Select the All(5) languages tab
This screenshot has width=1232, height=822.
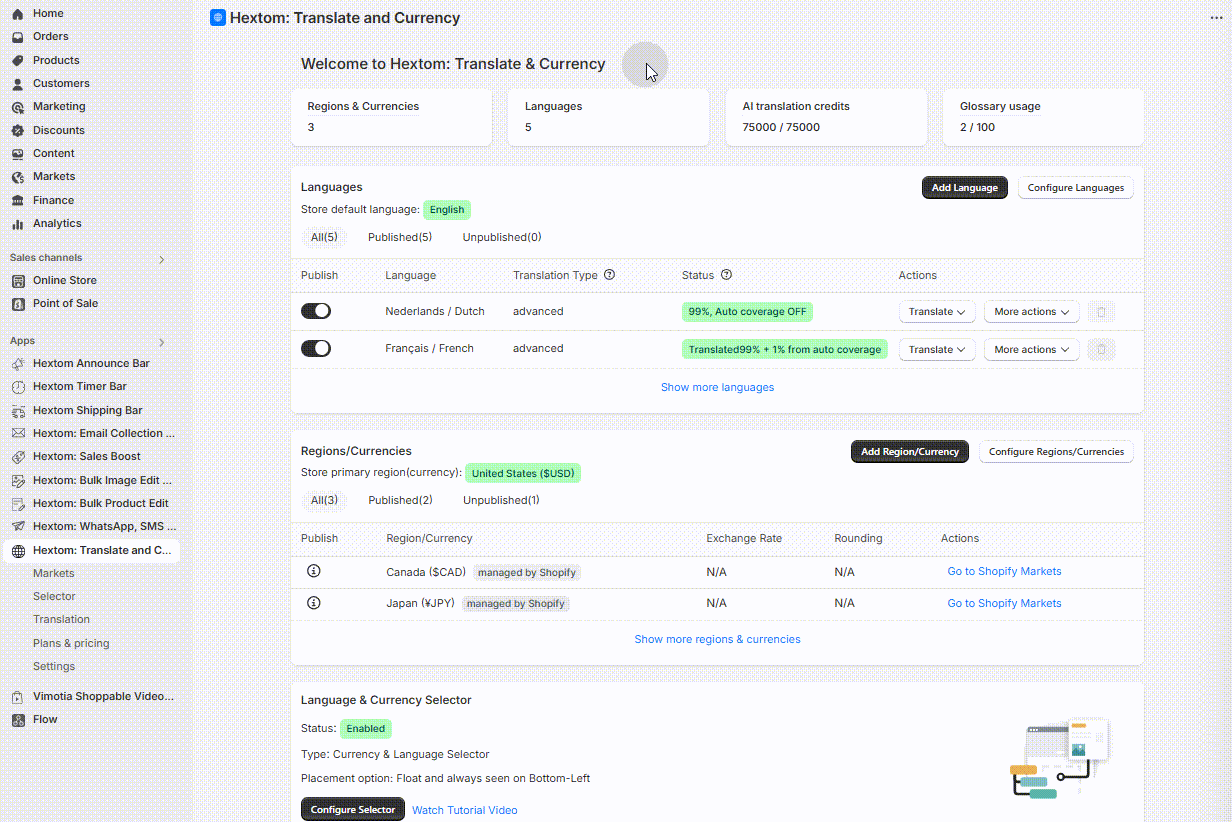[x=324, y=237]
